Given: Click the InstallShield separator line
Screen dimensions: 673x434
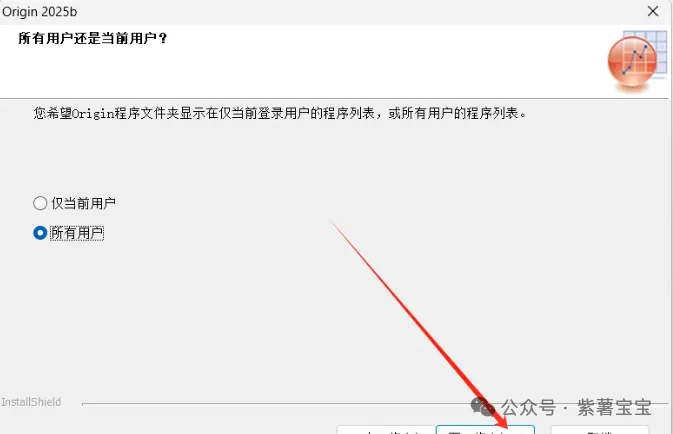Looking at the screenshot, I should tap(375, 404).
